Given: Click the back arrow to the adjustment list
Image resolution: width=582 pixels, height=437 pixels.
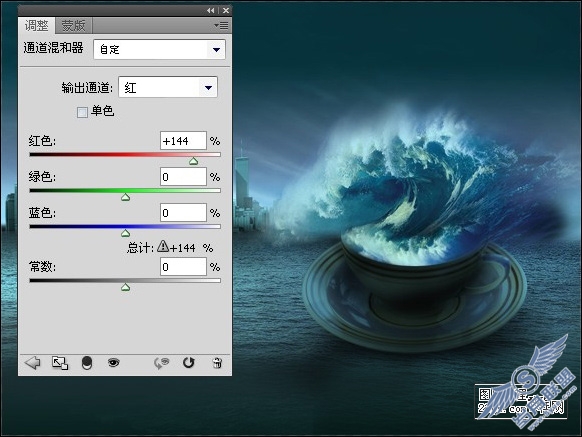Looking at the screenshot, I should tap(33, 362).
